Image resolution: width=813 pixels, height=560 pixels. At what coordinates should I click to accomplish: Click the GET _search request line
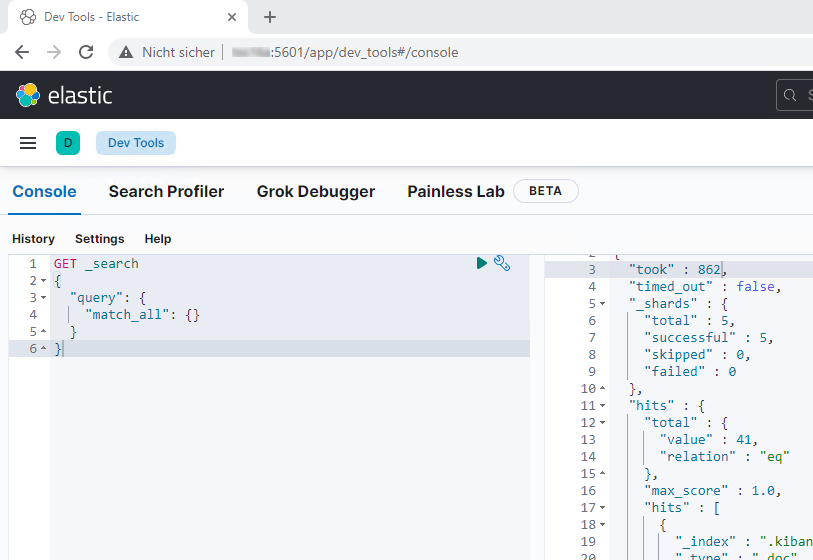tap(96, 263)
